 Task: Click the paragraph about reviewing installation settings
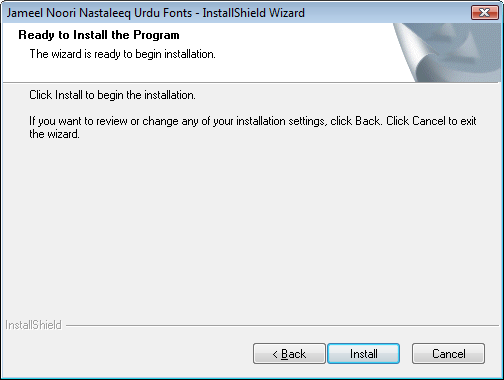pos(253,127)
